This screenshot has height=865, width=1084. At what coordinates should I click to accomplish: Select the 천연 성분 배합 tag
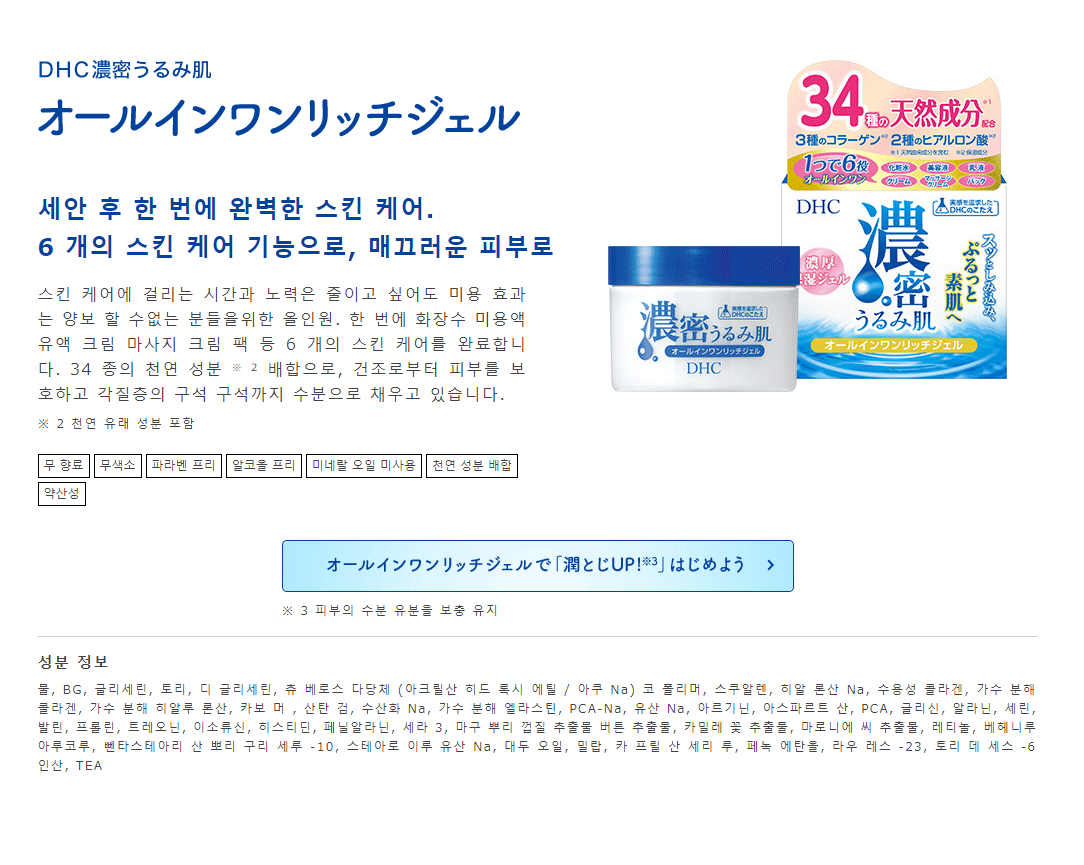[x=471, y=465]
